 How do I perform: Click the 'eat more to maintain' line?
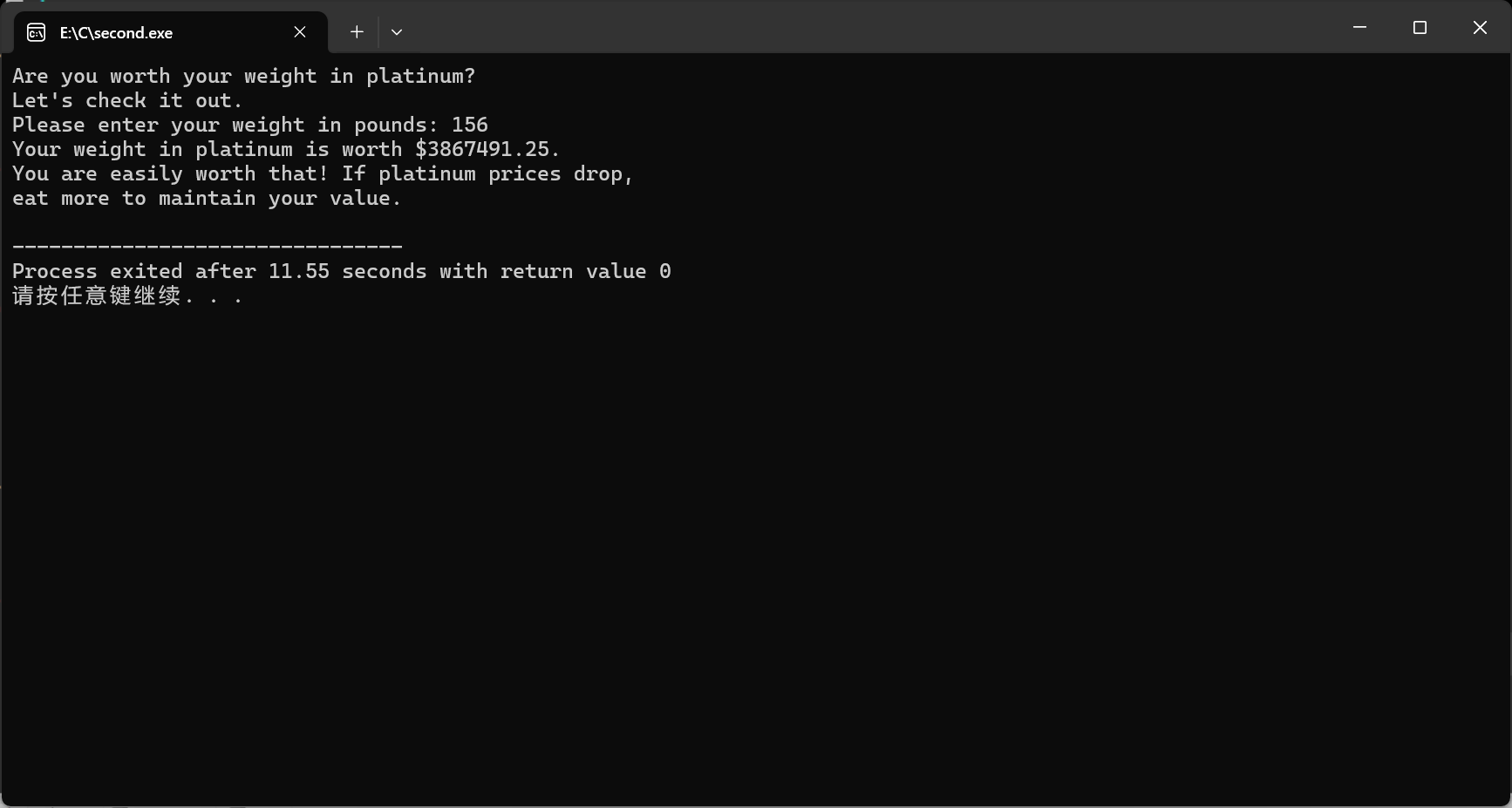tap(207, 198)
